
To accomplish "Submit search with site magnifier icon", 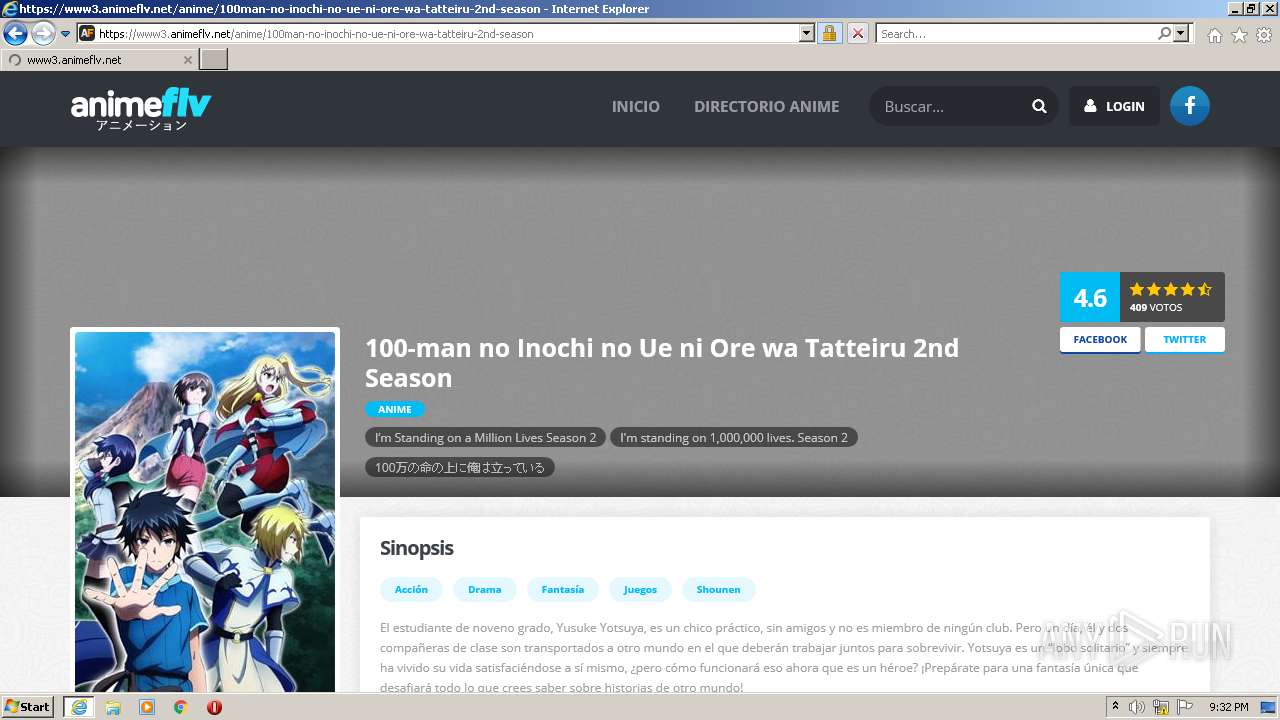I will pos(1039,106).
